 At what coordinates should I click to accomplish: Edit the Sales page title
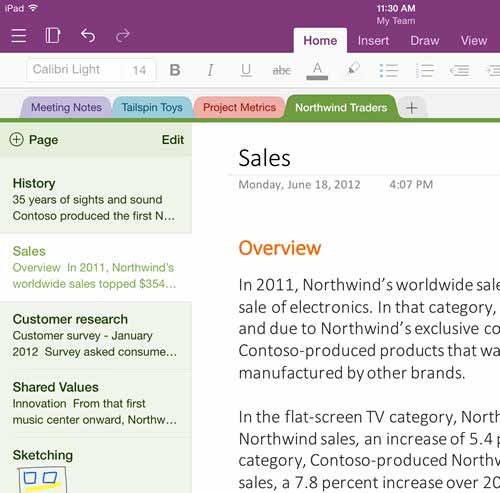click(x=264, y=158)
